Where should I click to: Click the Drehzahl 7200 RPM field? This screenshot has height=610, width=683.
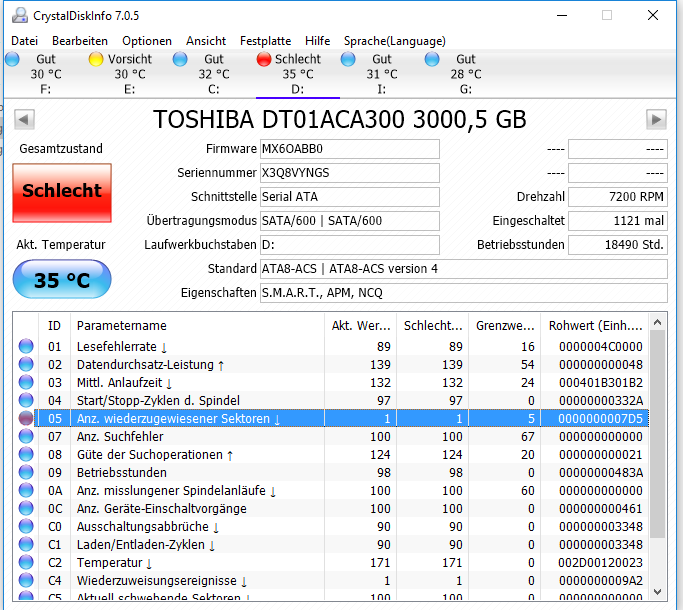point(618,197)
